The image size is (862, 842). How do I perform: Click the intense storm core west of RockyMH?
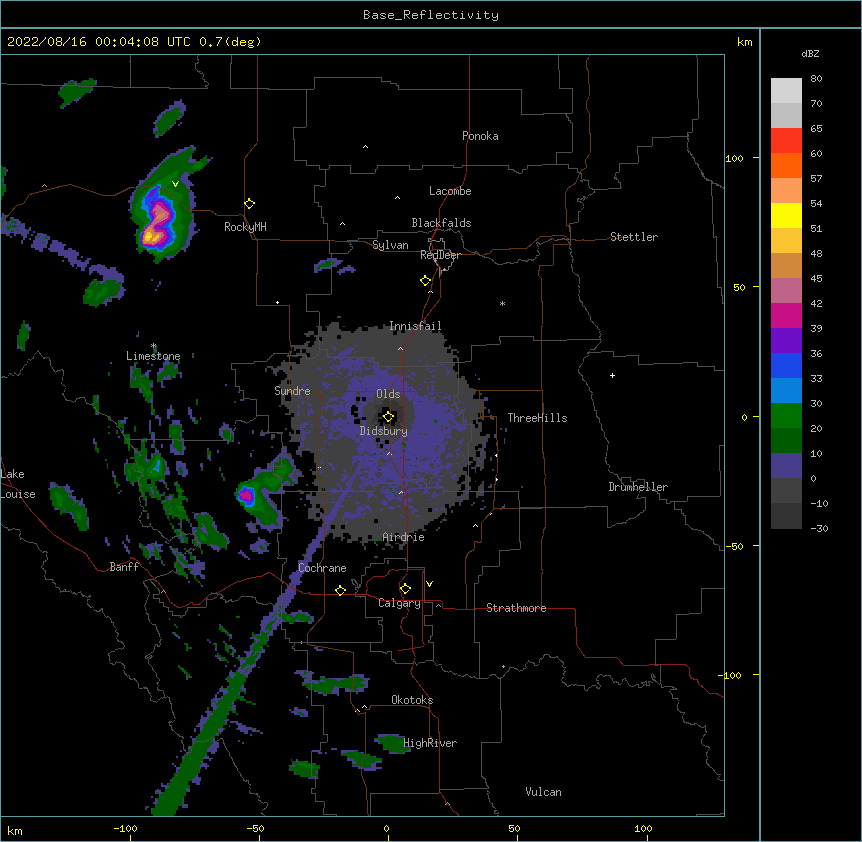point(158,219)
